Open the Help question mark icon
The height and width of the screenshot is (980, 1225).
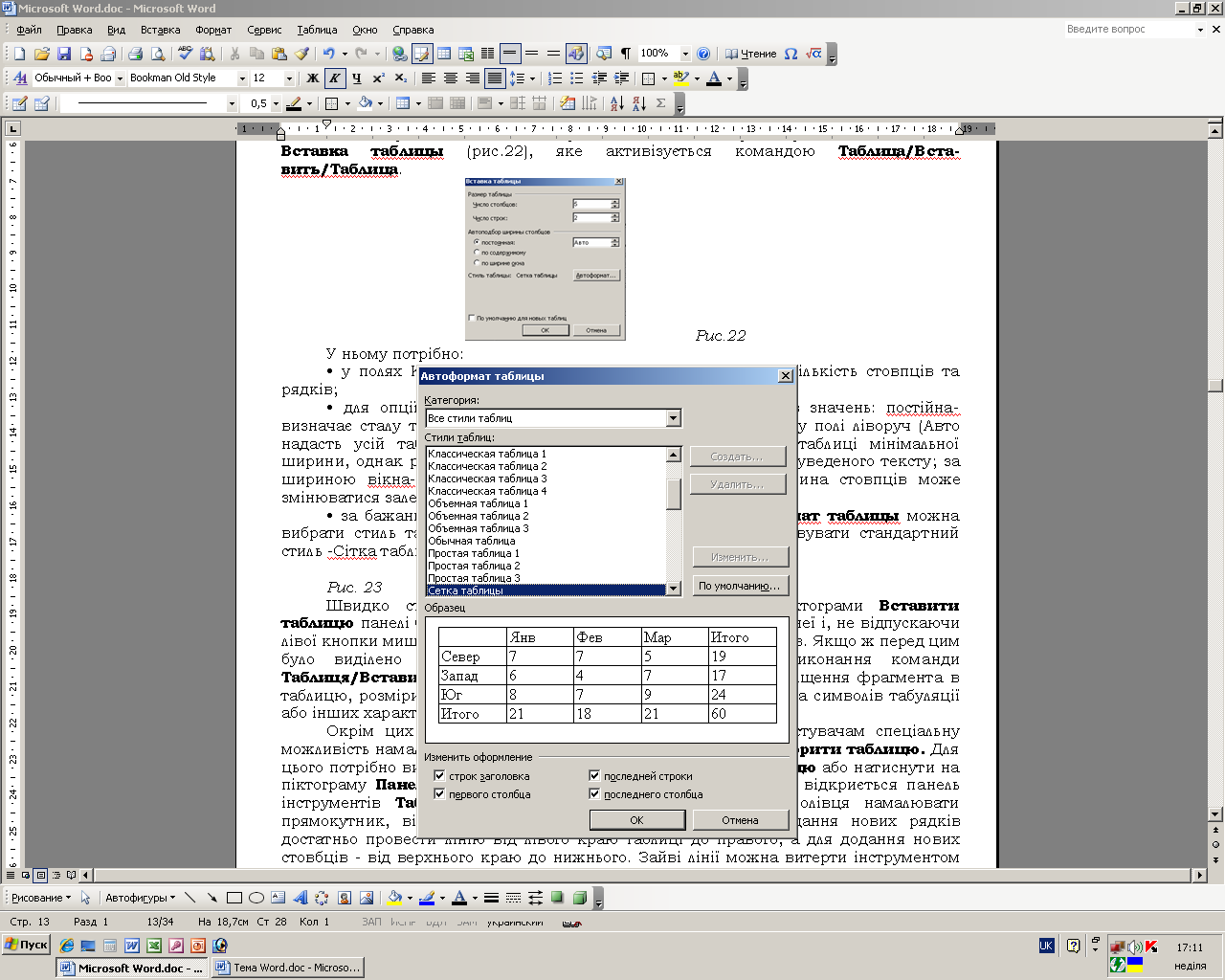pos(703,54)
